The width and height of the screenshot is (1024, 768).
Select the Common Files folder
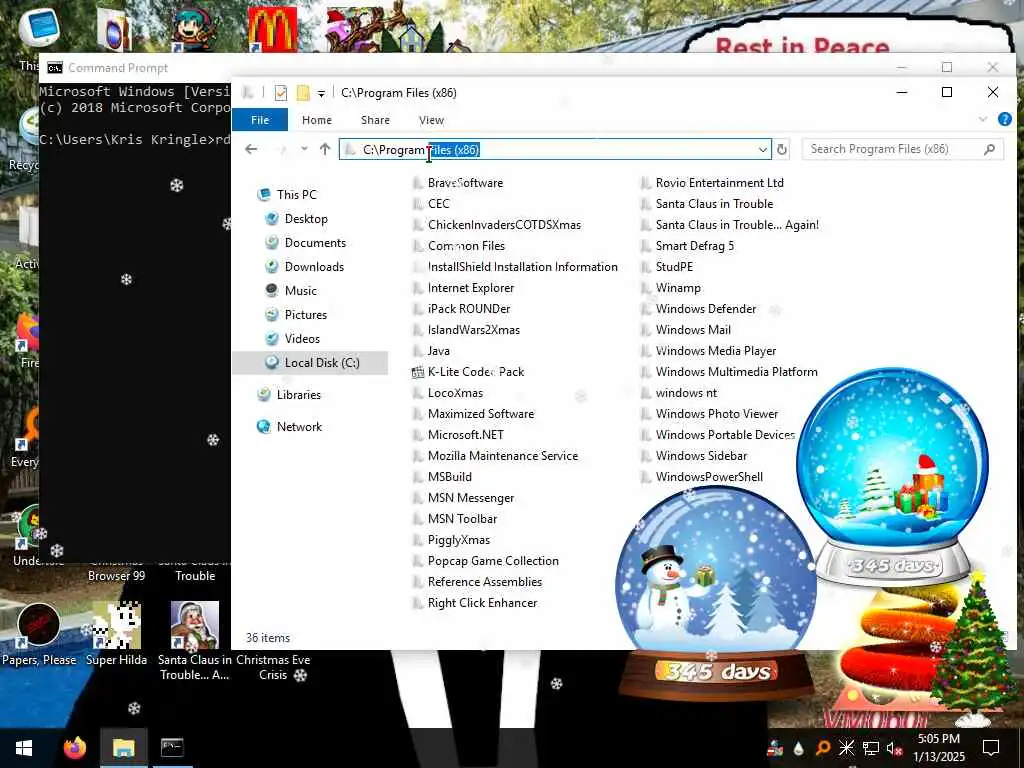point(466,246)
